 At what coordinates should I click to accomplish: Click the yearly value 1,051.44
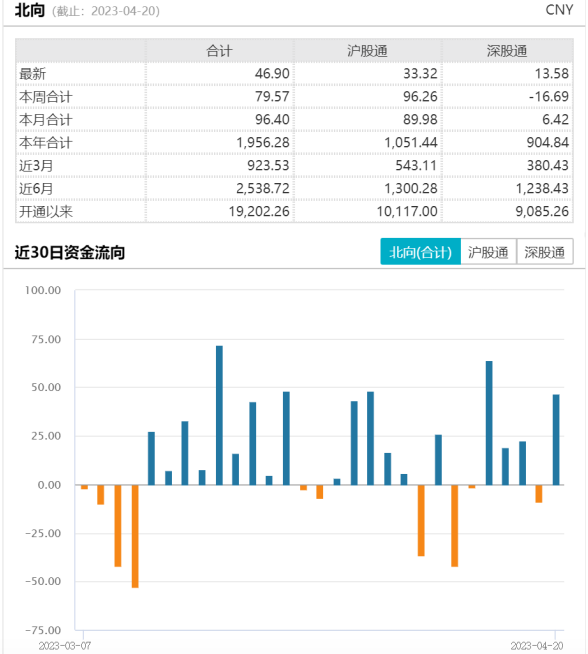pyautogui.click(x=411, y=143)
